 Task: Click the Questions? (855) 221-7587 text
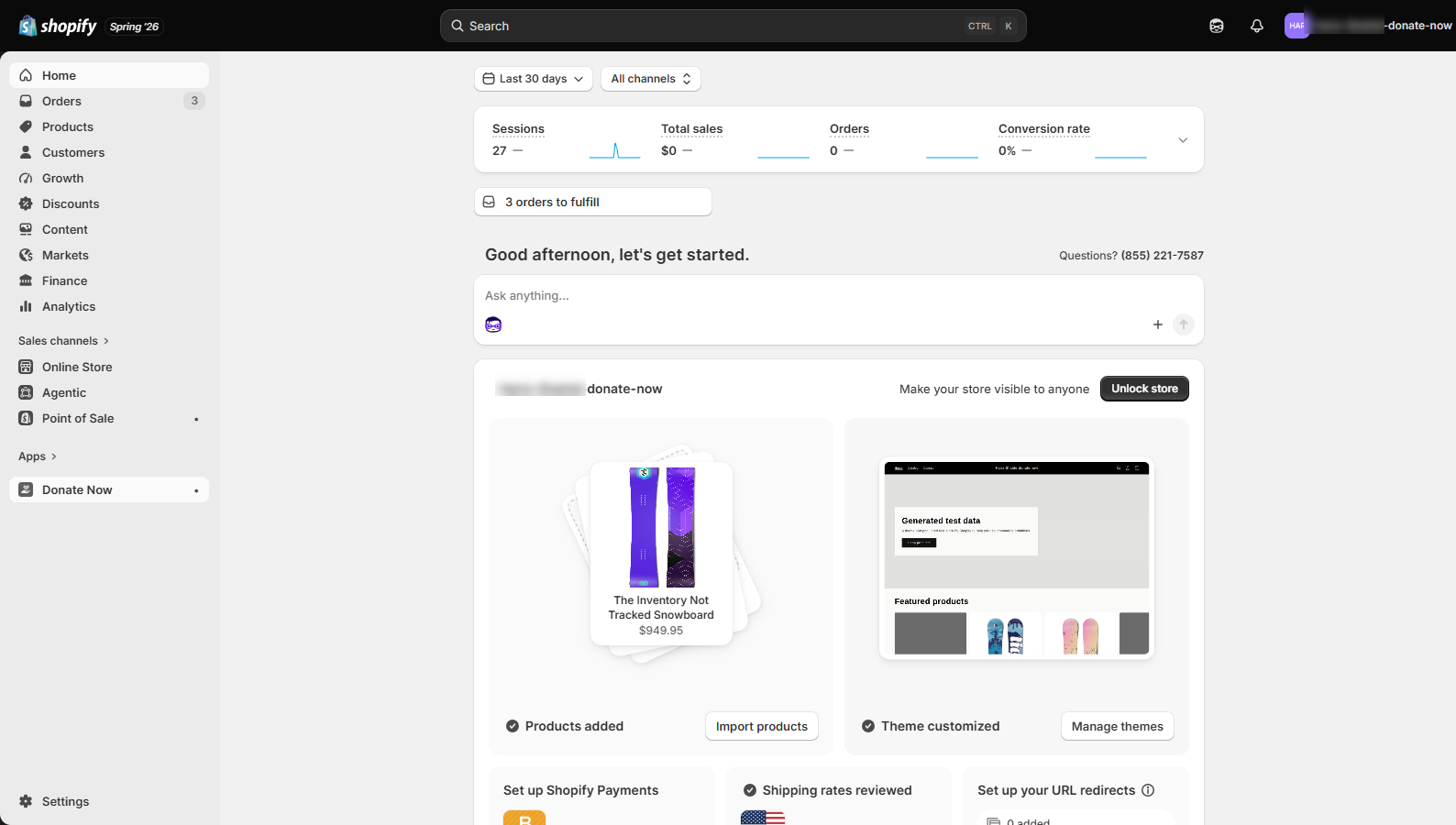tap(1131, 256)
